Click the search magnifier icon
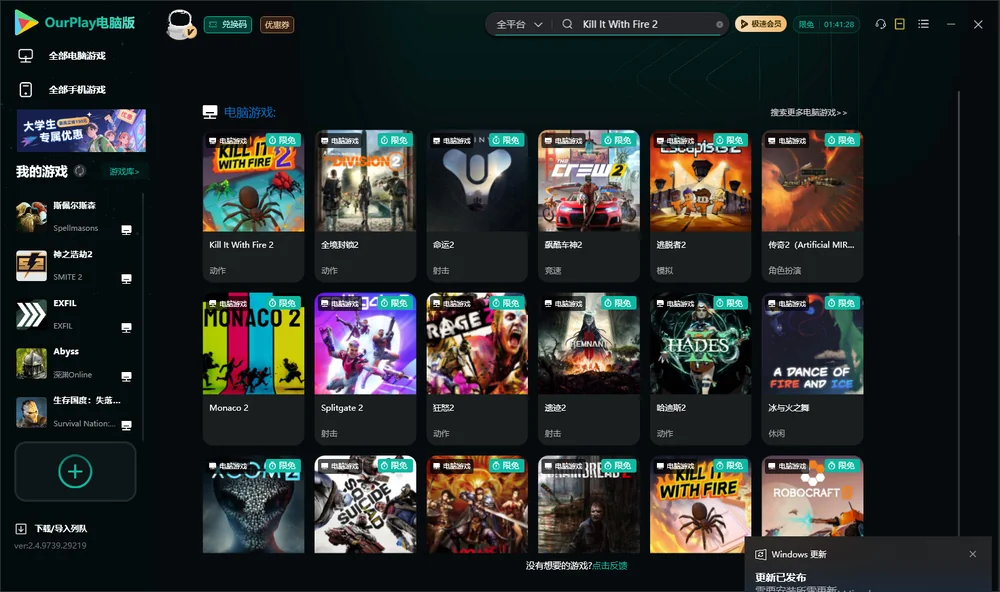The width and height of the screenshot is (1000, 592). (567, 24)
